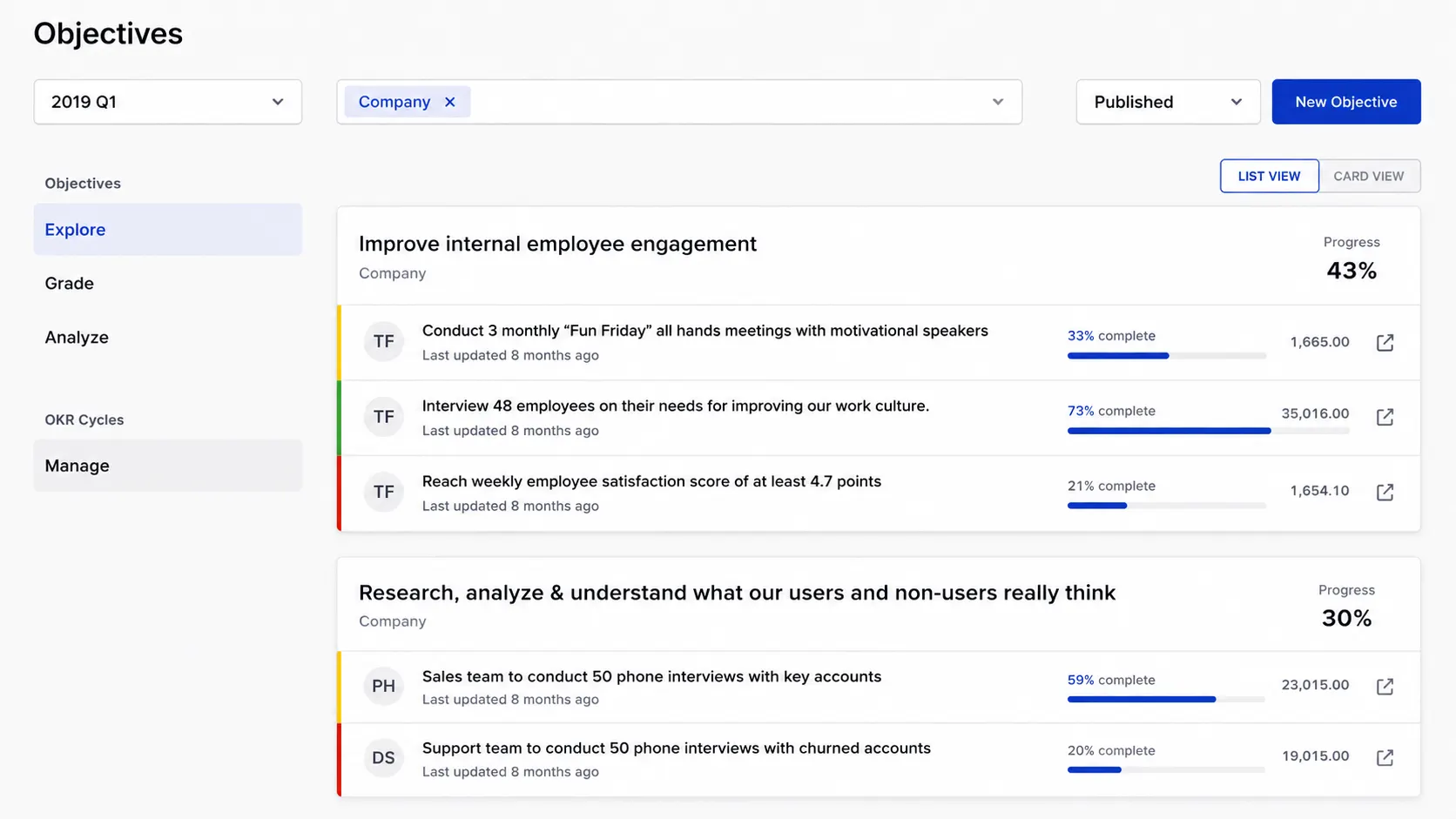Open key result Interview 48 employees

tap(675, 406)
